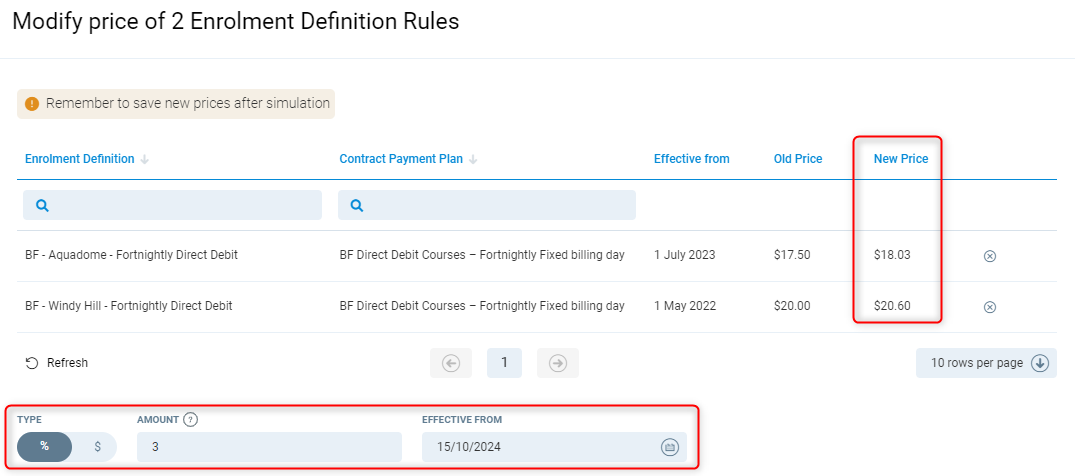Click the Refresh icon
Screen dimensions: 1075x476
[x=32, y=363]
